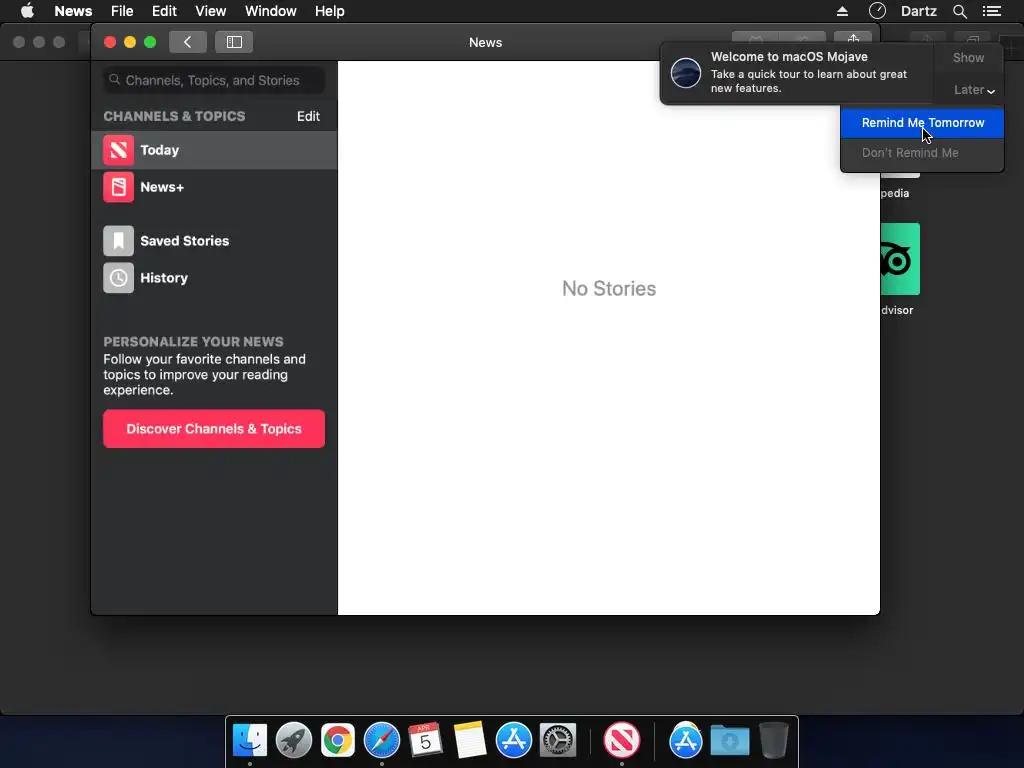Click the eject icon in the menu bar
Screen dimensions: 1024x768
click(x=842, y=11)
